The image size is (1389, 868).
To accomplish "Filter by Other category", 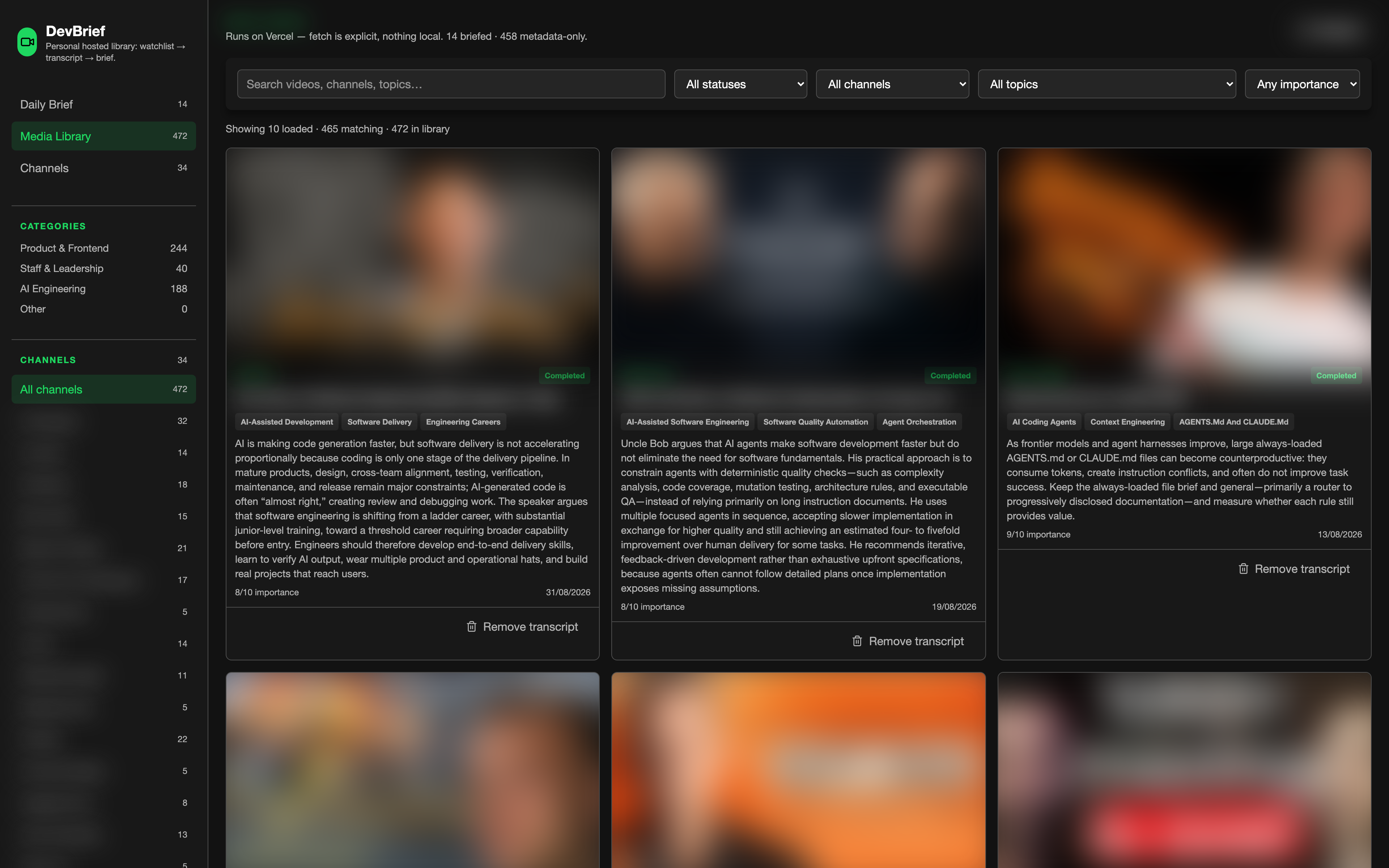I will coord(103,309).
